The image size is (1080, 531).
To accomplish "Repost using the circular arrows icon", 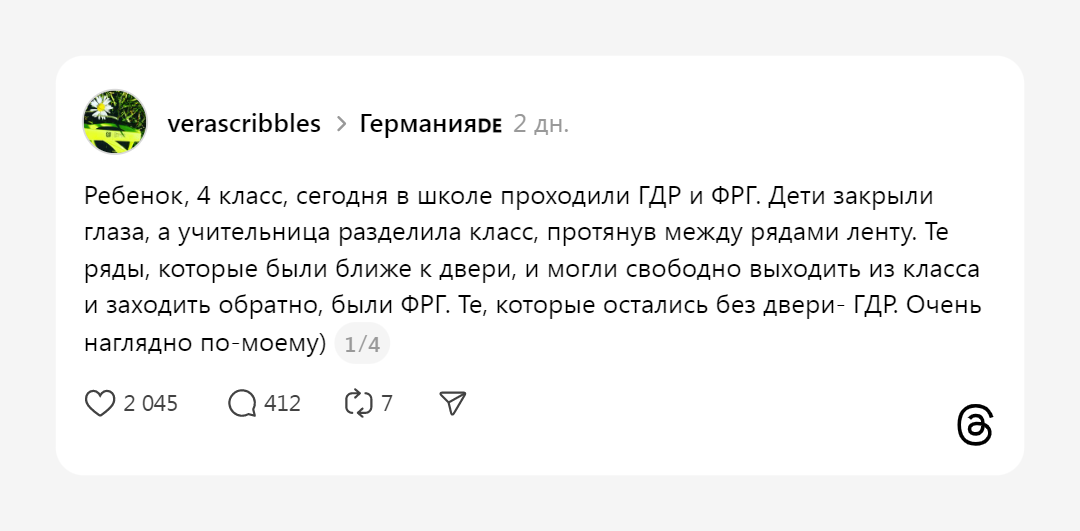I will [358, 403].
